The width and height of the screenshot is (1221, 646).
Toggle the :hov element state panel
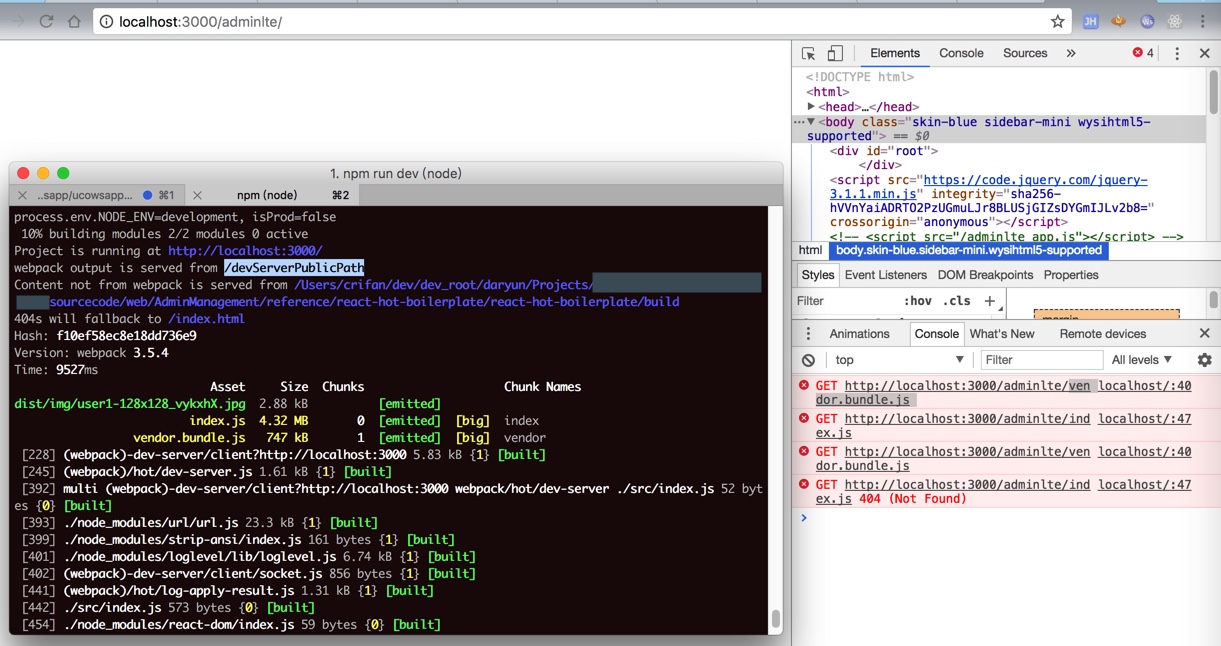[x=917, y=301]
